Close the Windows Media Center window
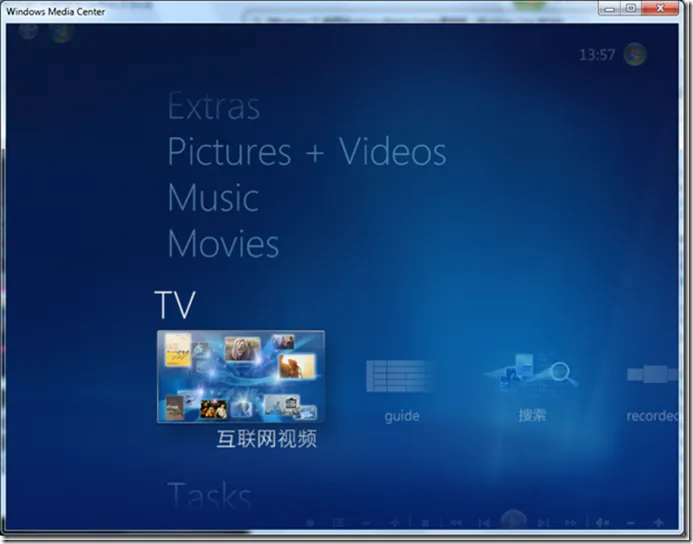Image resolution: width=693 pixels, height=544 pixels. (x=660, y=8)
